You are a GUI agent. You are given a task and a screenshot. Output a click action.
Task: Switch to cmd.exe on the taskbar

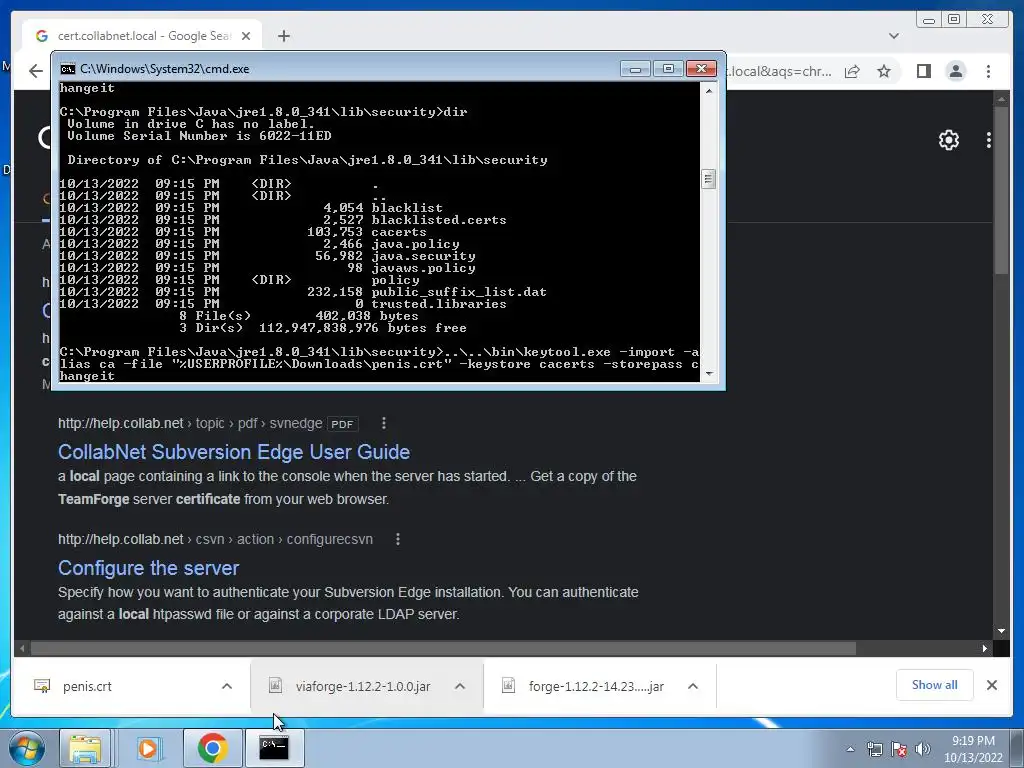(x=274, y=748)
